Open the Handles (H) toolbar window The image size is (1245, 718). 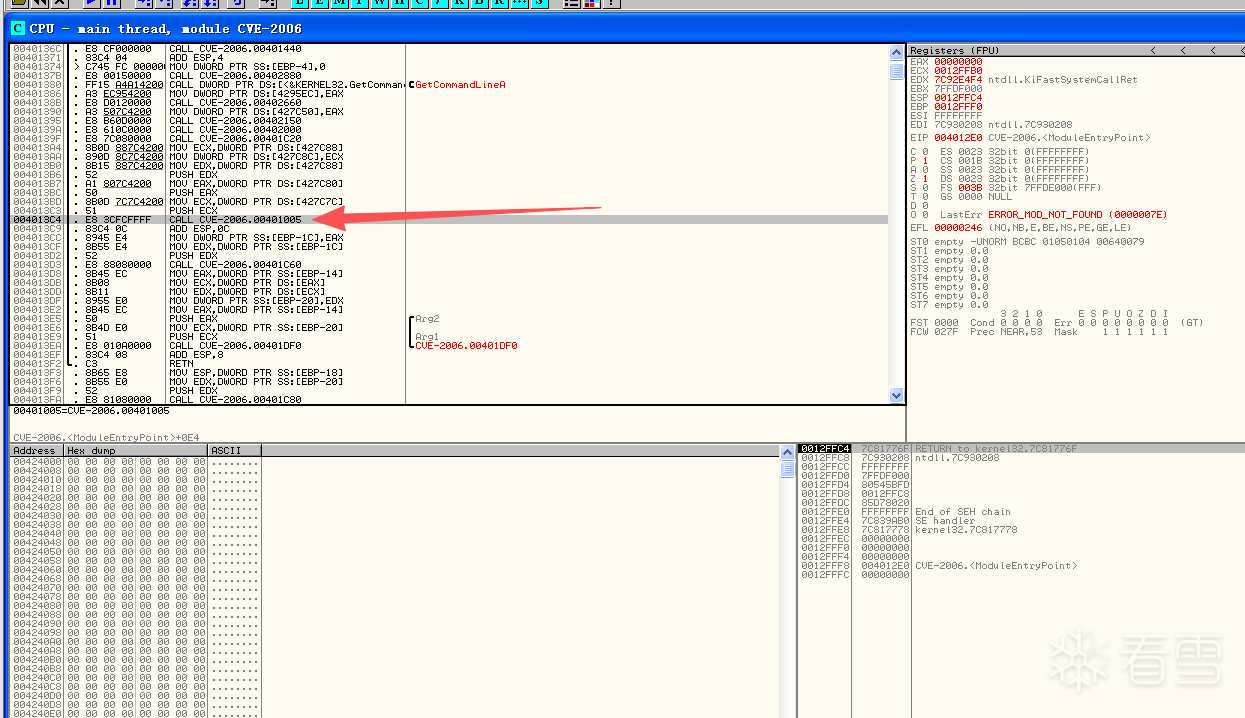pos(400,3)
